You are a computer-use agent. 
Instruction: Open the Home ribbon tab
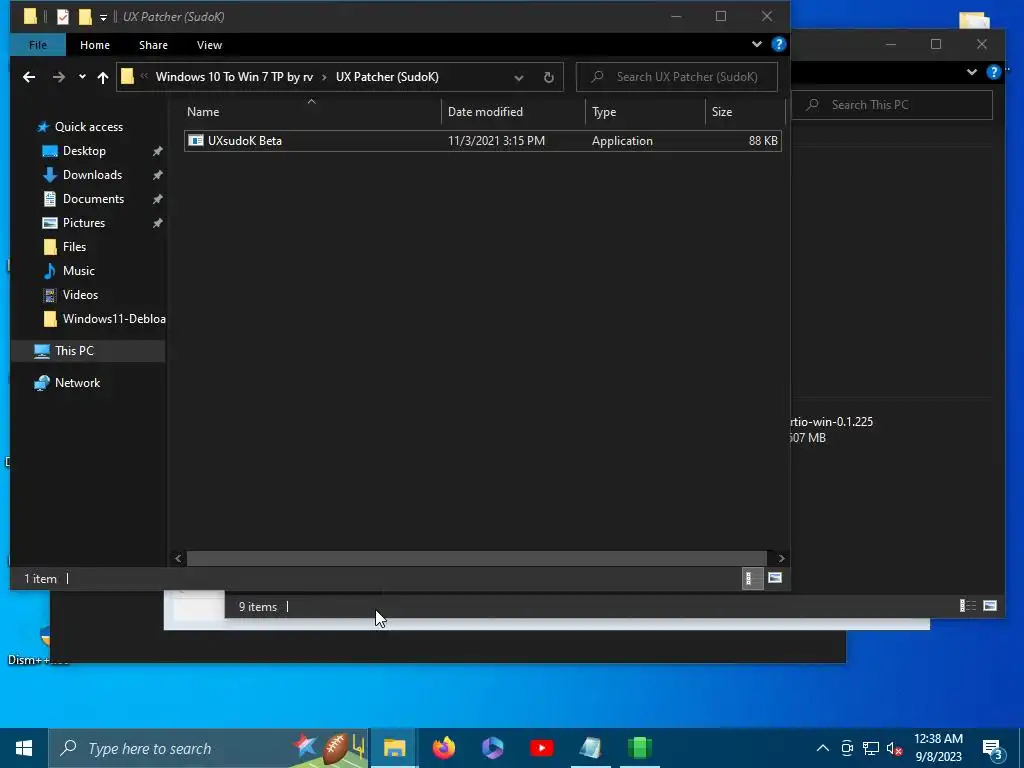click(x=95, y=45)
